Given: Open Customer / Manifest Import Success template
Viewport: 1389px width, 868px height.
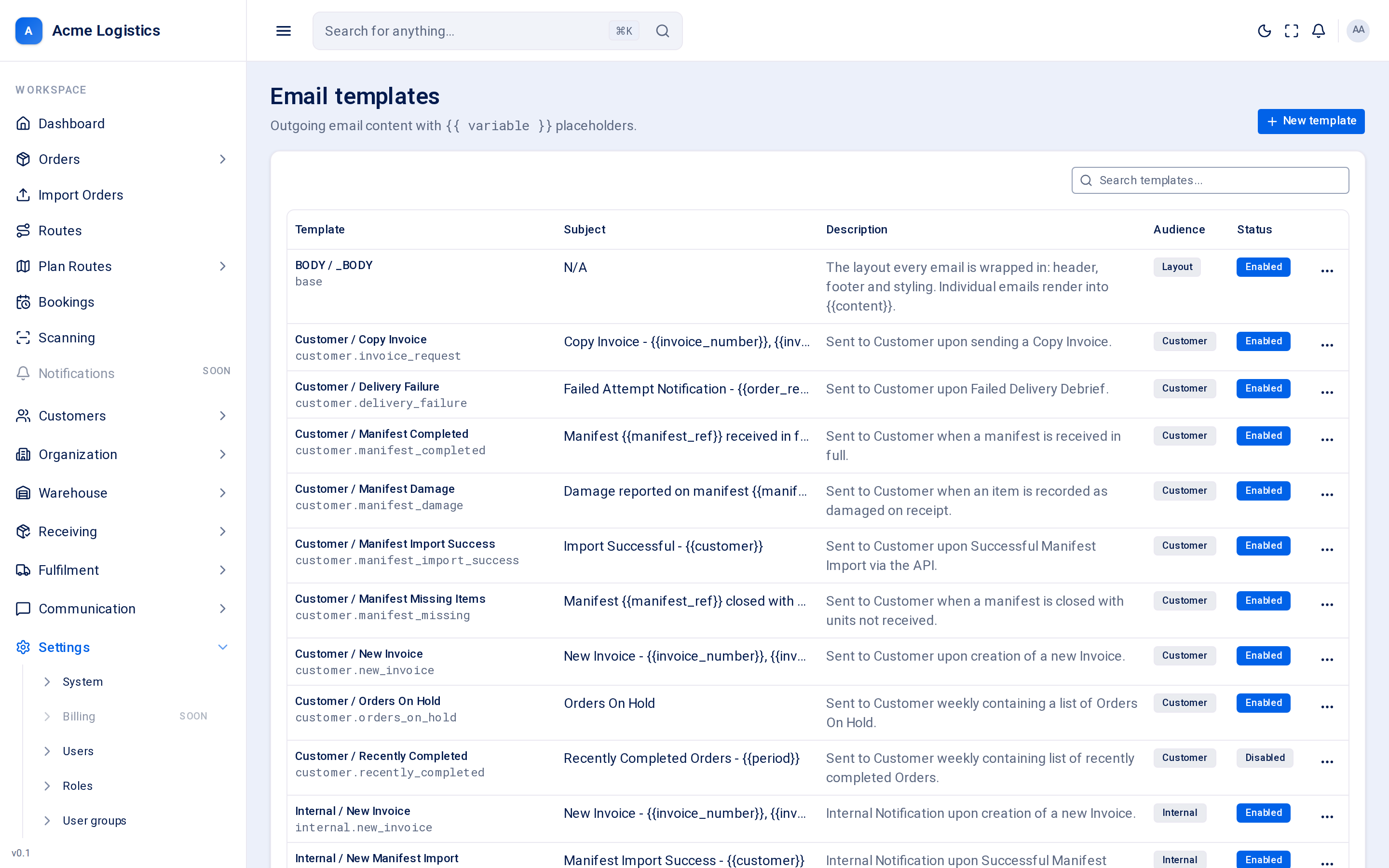Looking at the screenshot, I should click(395, 543).
